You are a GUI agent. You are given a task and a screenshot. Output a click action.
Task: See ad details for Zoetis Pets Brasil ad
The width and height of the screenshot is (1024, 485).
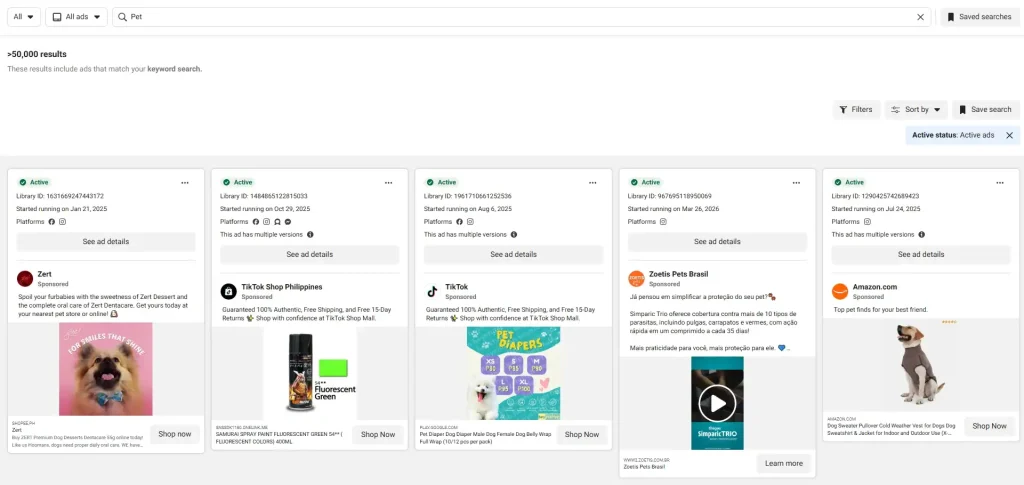(717, 242)
